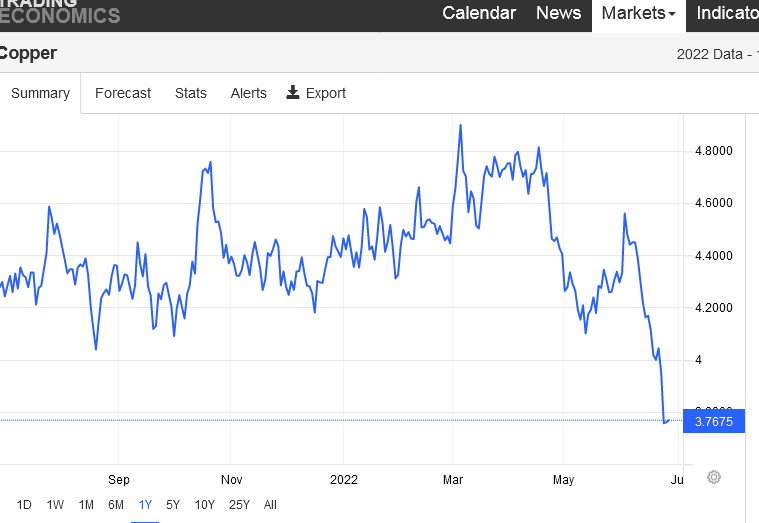Go to the News section
The width and height of the screenshot is (759, 523).
558,13
